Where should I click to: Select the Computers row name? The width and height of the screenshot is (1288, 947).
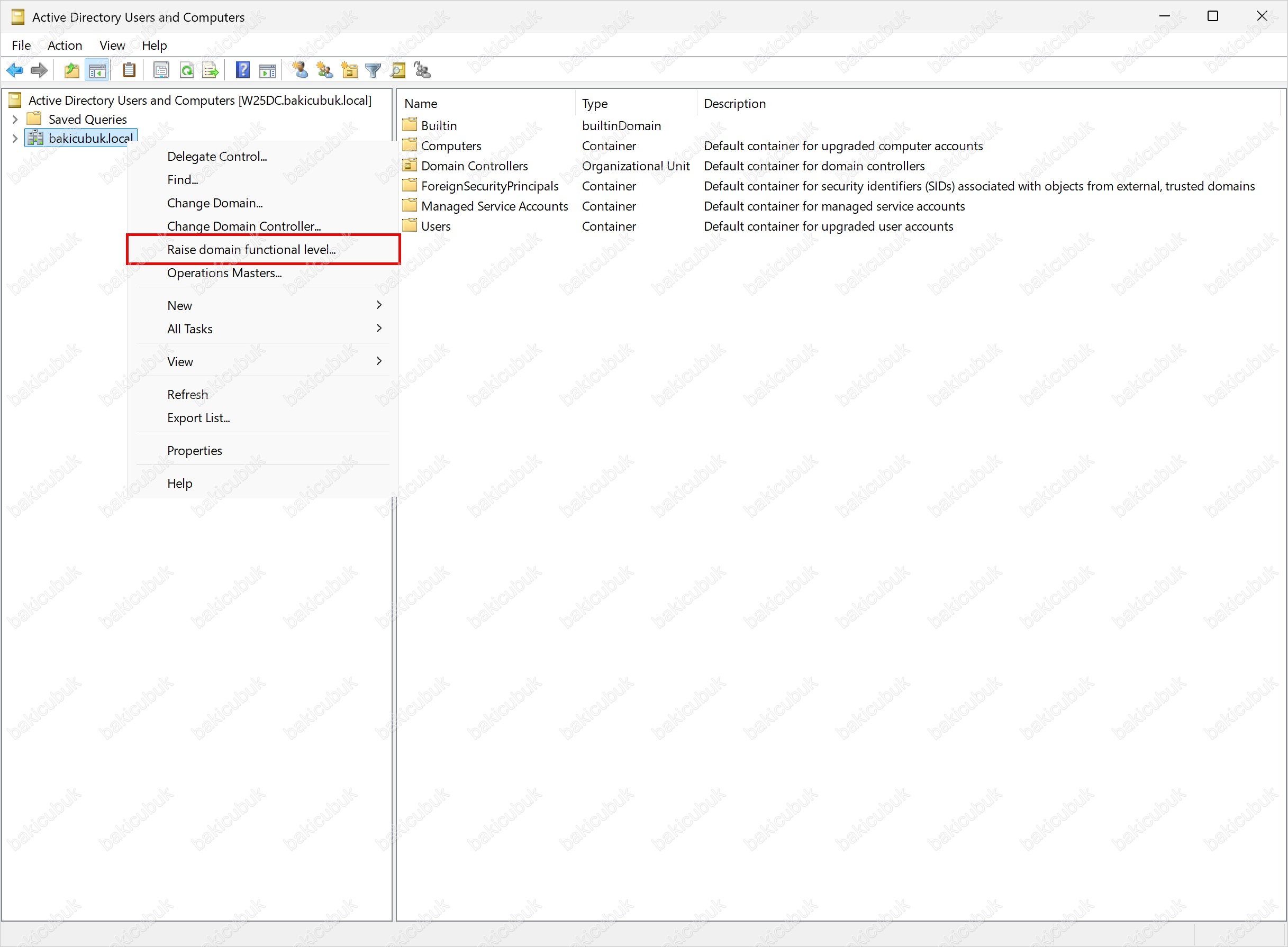[451, 145]
